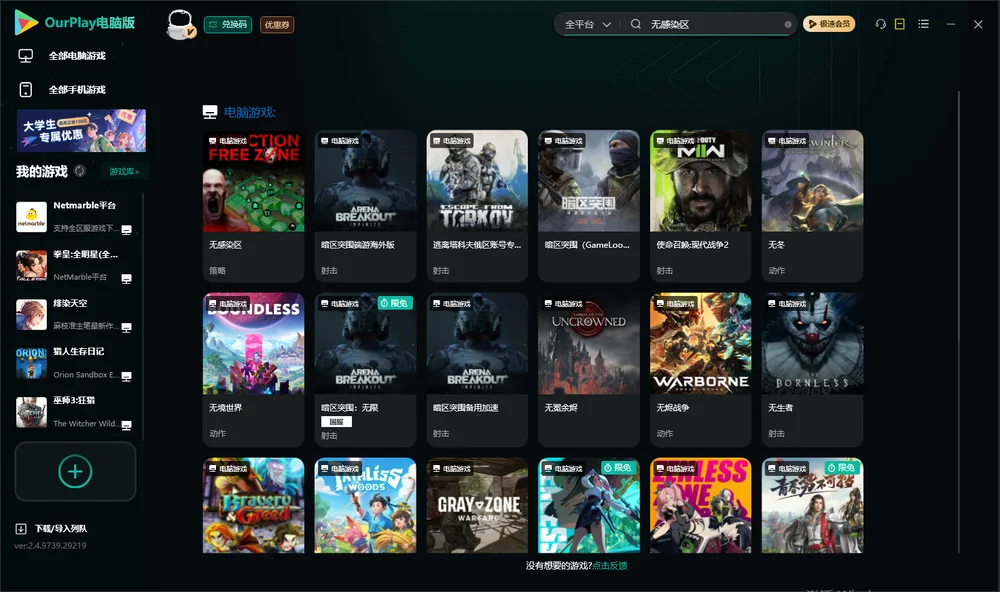Open 下载/导入列表 download list
Viewport: 1000px width, 592px height.
point(61,528)
